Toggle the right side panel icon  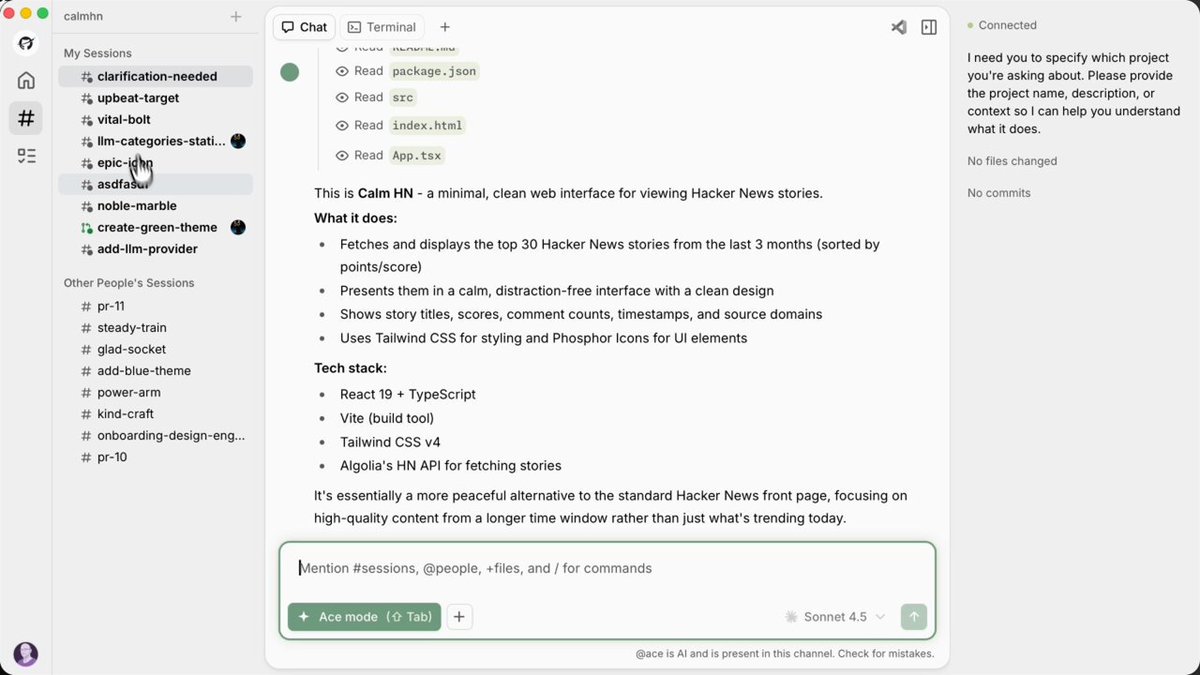point(929,27)
